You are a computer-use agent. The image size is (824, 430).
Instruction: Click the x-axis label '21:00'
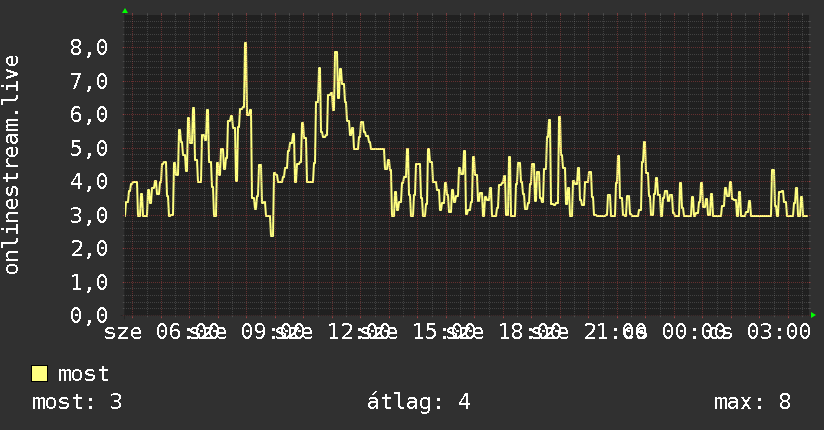pyautogui.click(x=615, y=332)
